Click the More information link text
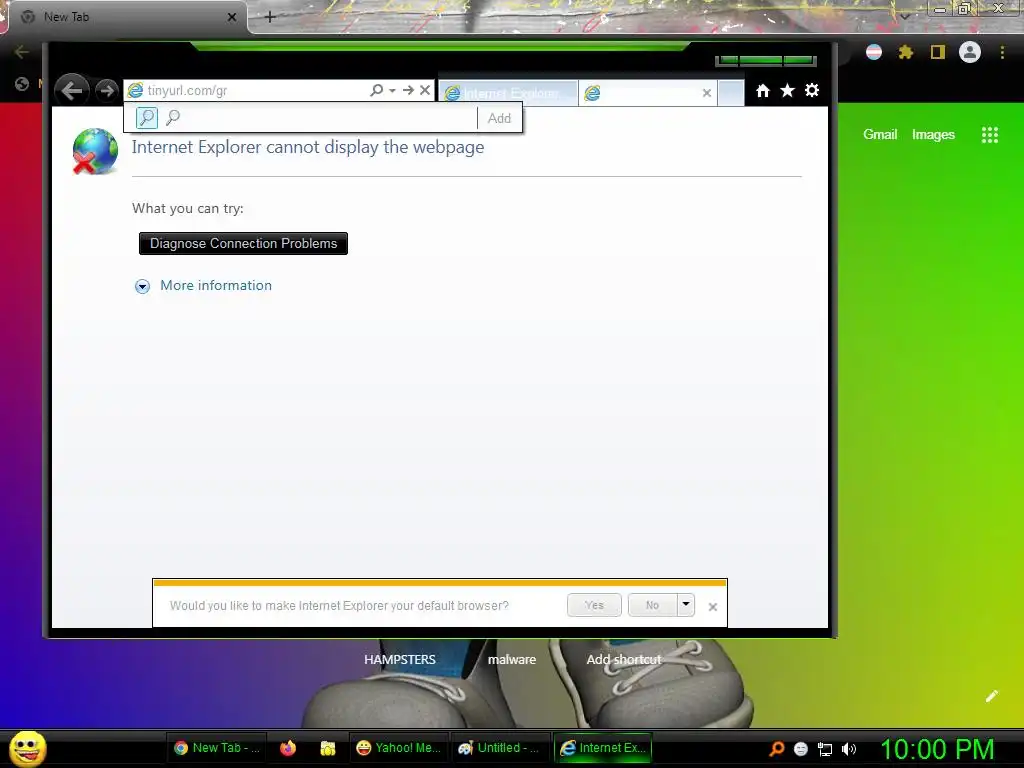 tap(216, 285)
